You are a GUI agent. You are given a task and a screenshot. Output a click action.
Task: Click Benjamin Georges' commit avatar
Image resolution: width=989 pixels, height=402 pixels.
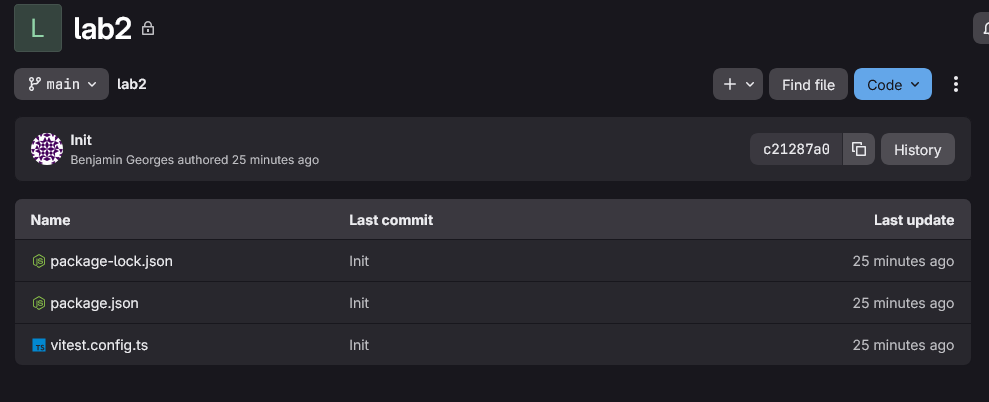click(47, 149)
